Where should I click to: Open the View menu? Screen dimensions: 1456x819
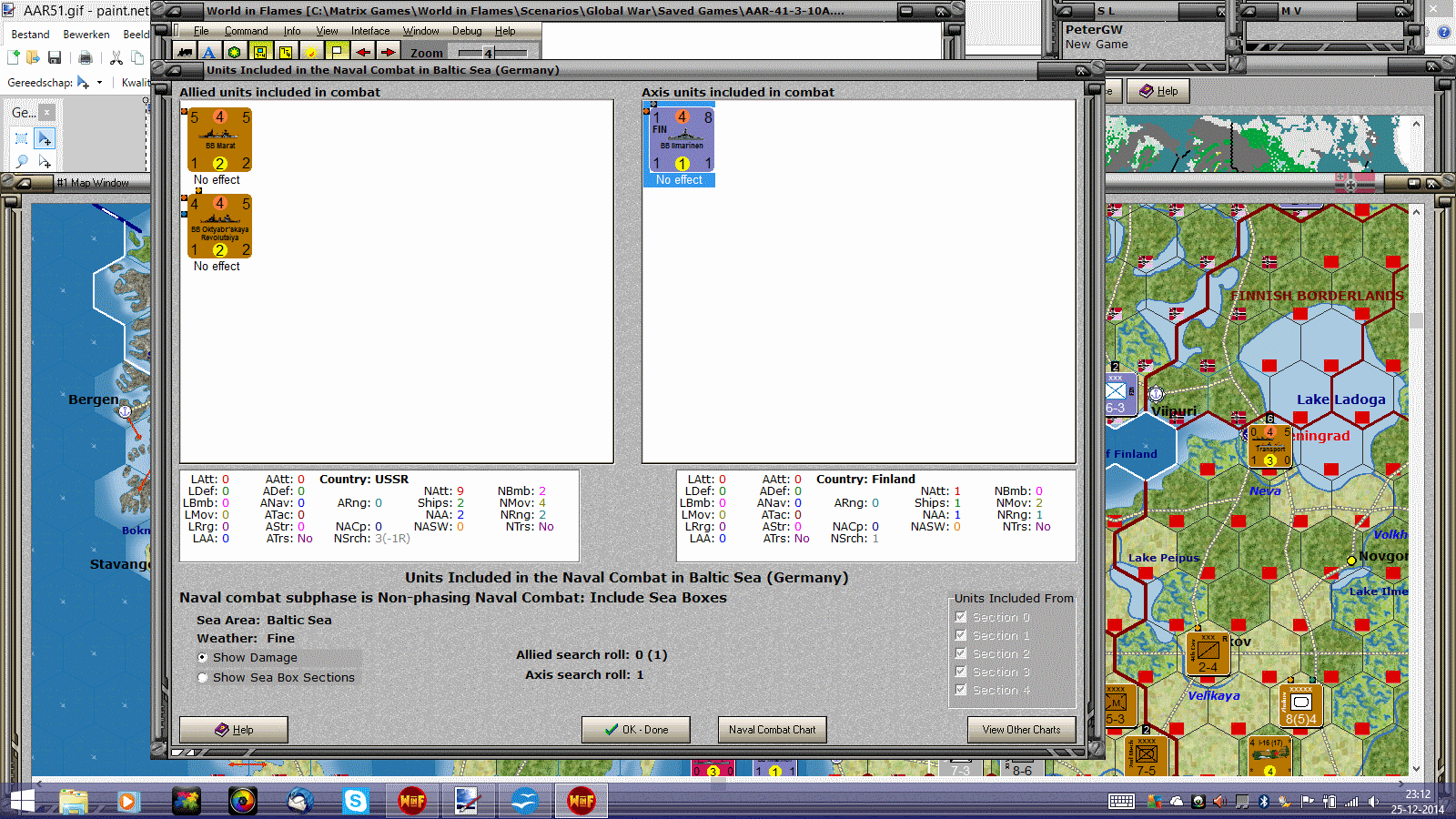coord(327,31)
